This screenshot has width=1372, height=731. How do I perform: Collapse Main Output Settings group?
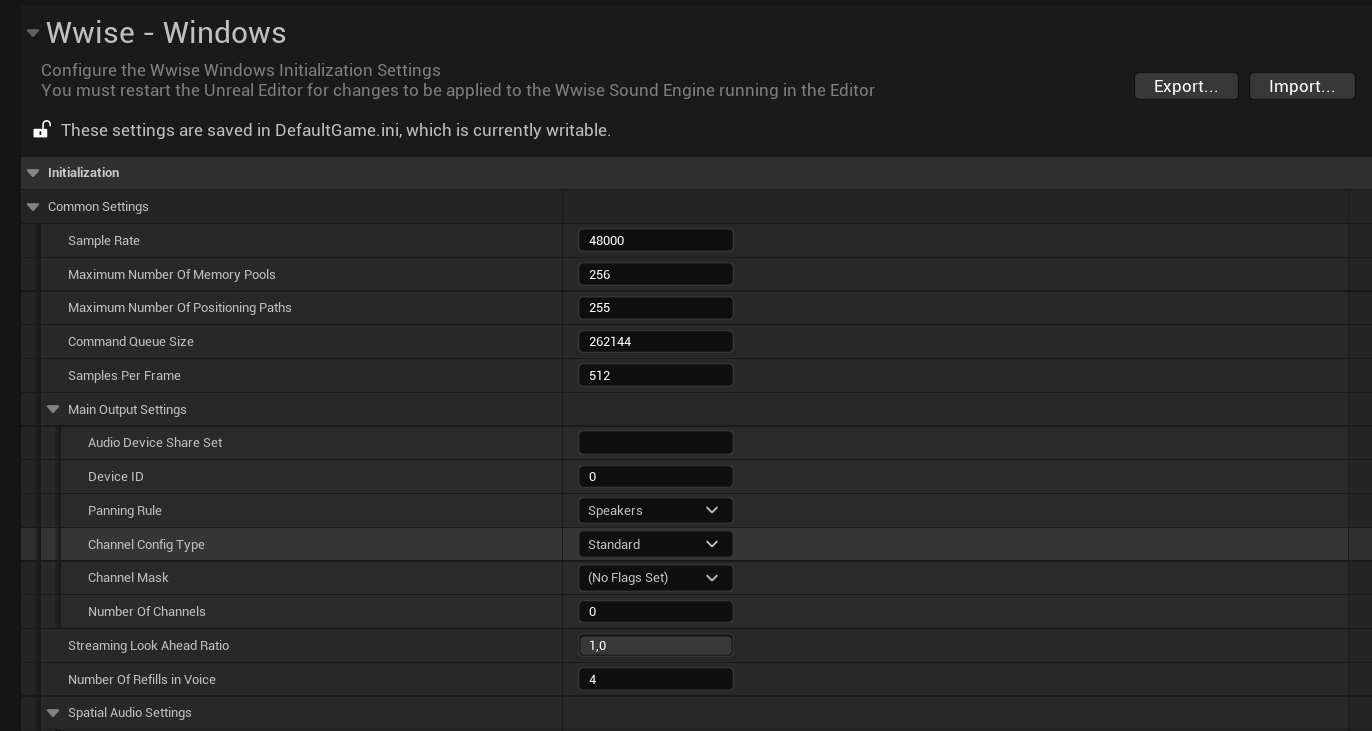pyautogui.click(x=53, y=409)
